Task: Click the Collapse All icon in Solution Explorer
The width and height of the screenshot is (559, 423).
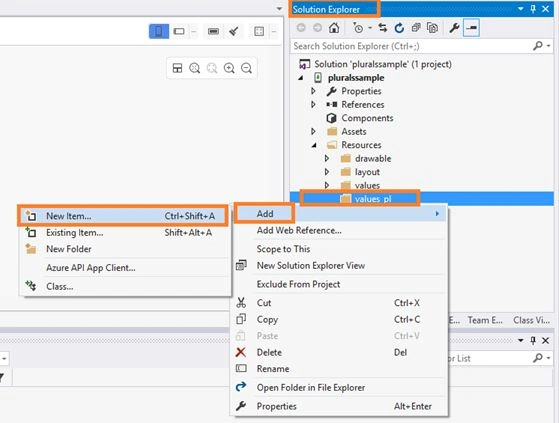Action: click(416, 28)
